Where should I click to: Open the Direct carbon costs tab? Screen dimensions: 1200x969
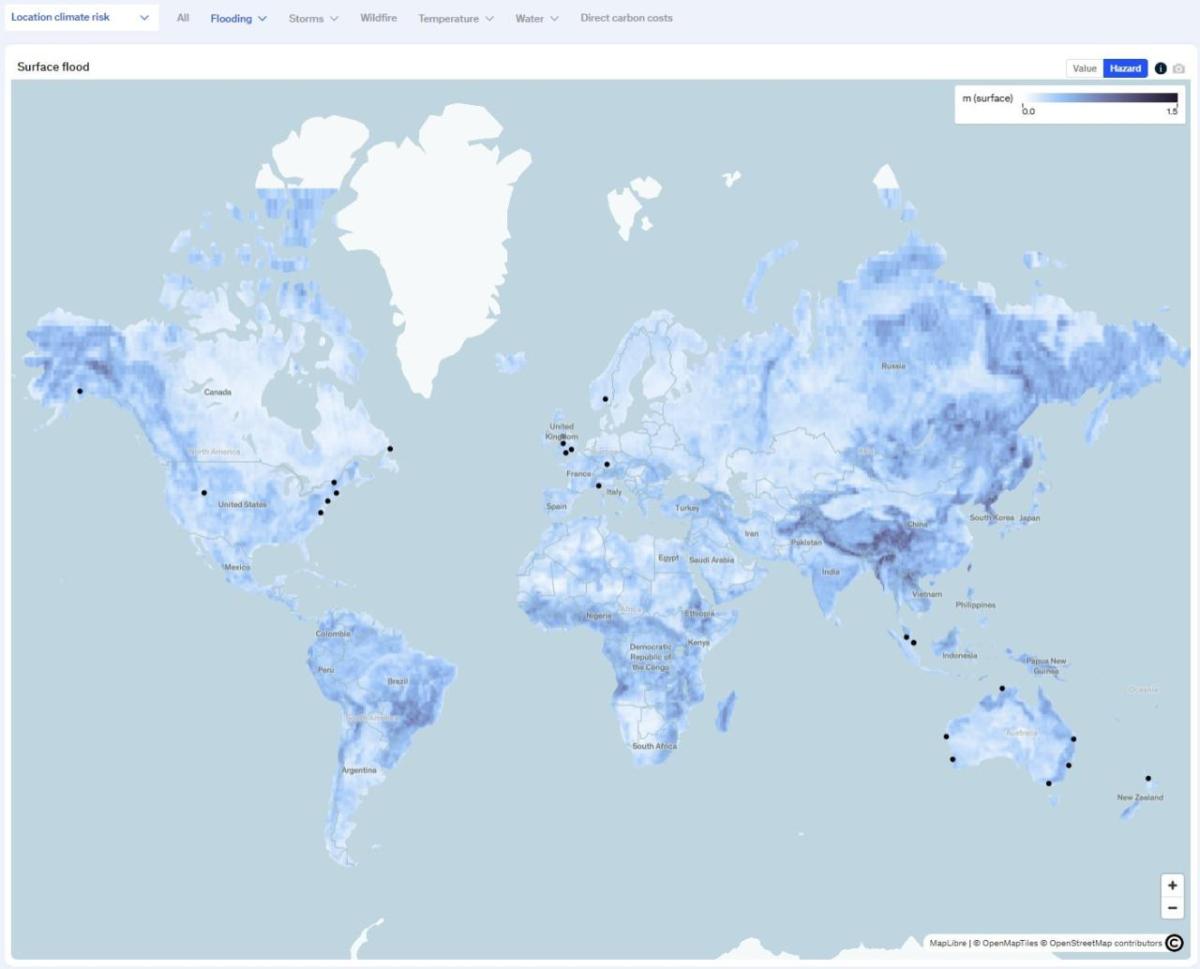click(627, 18)
